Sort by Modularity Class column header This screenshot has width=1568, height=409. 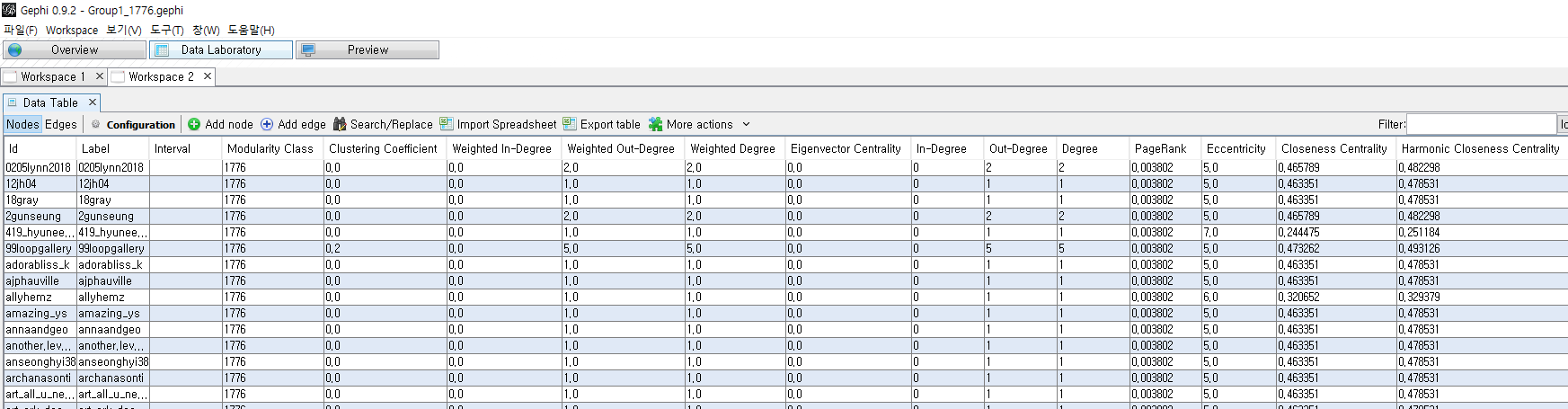pos(270,149)
